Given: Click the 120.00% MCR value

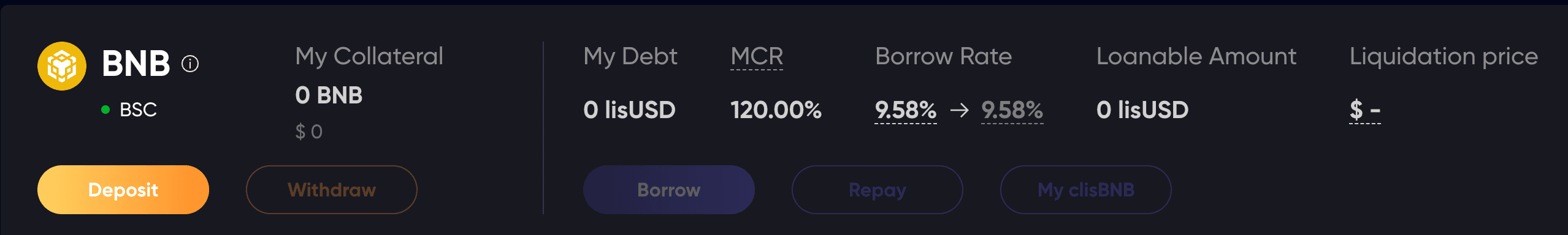Looking at the screenshot, I should point(776,110).
